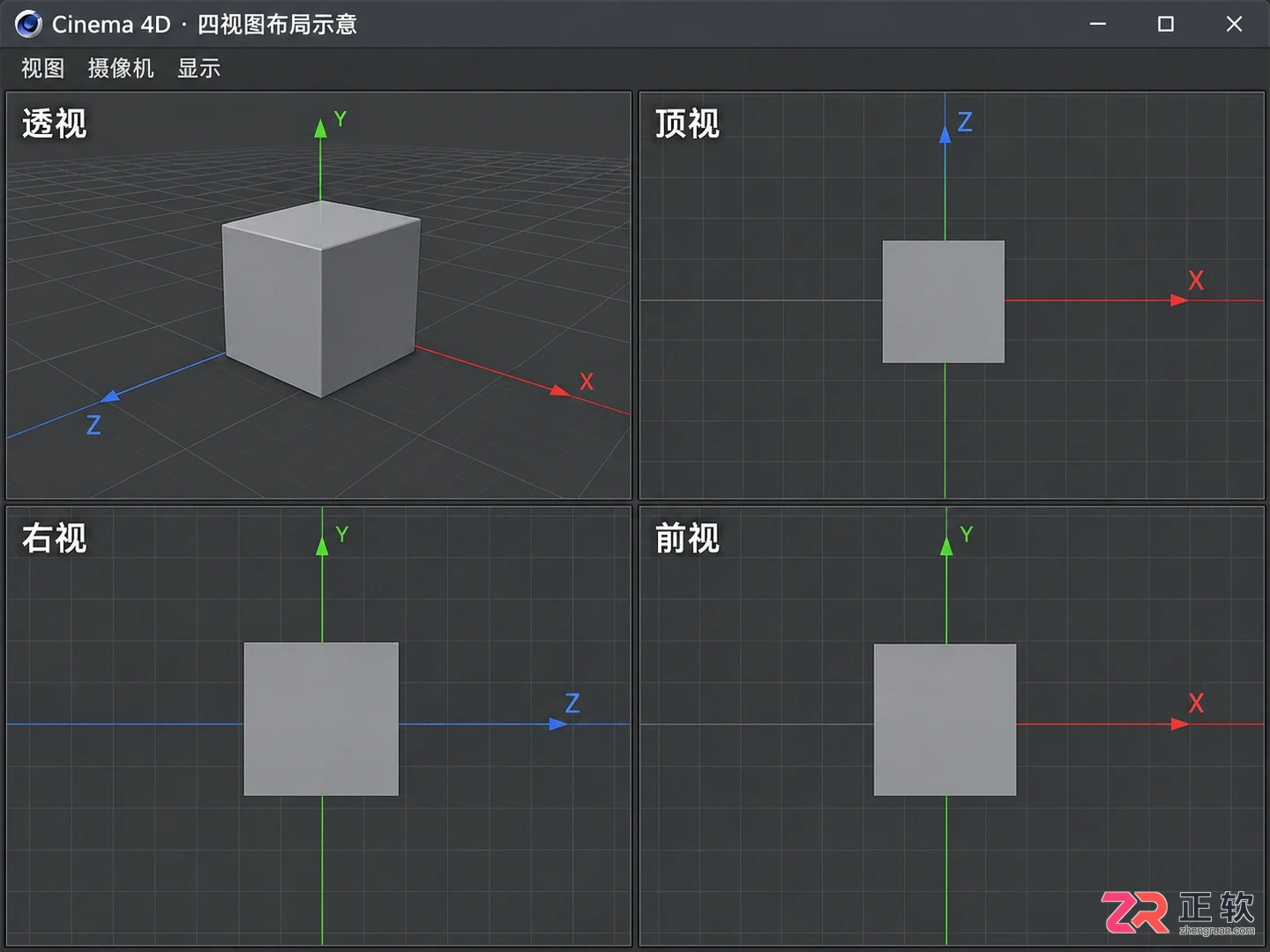Click the X axis label in 顶视 view
The width and height of the screenshot is (1270, 952).
(x=1196, y=280)
